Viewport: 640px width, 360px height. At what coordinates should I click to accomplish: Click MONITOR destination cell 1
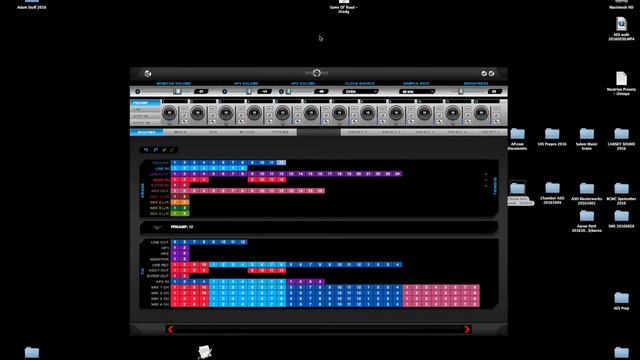[175, 259]
